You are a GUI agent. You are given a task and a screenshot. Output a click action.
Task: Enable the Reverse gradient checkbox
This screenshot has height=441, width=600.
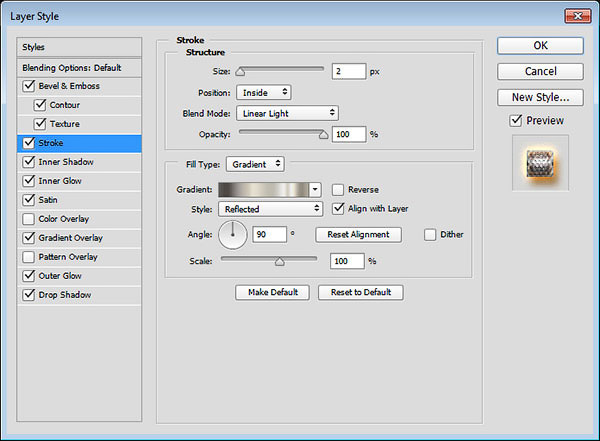pos(338,189)
